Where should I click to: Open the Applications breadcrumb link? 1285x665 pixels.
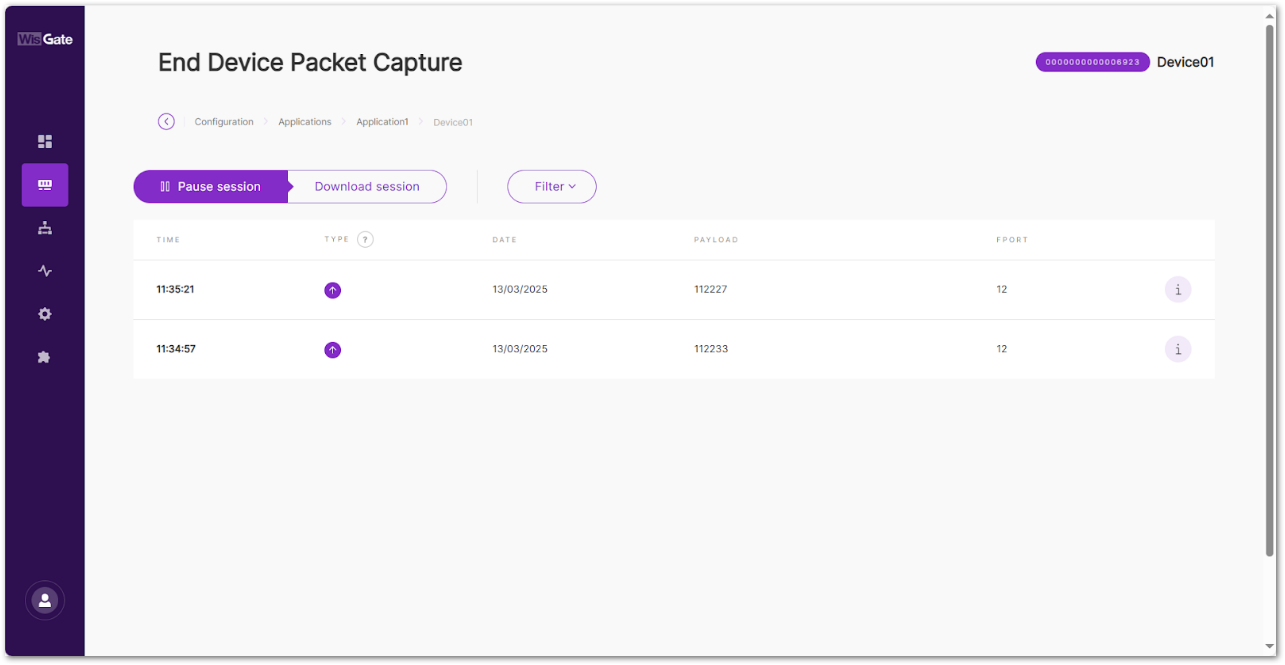305,121
